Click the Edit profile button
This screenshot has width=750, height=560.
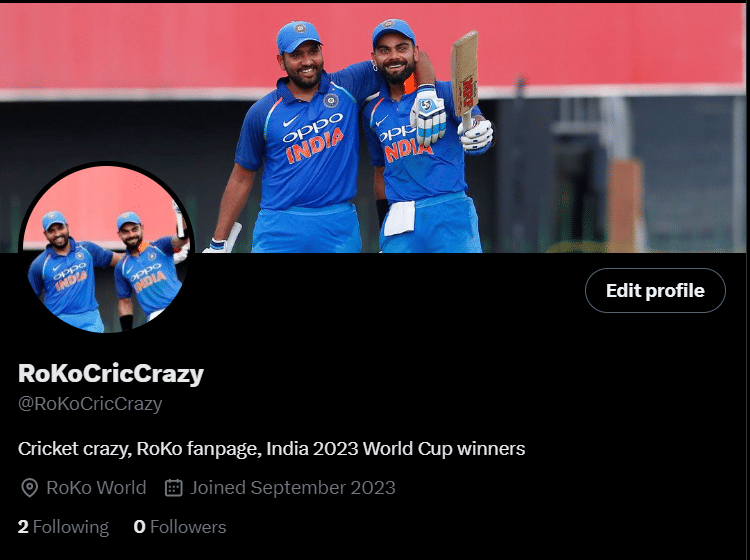click(655, 290)
